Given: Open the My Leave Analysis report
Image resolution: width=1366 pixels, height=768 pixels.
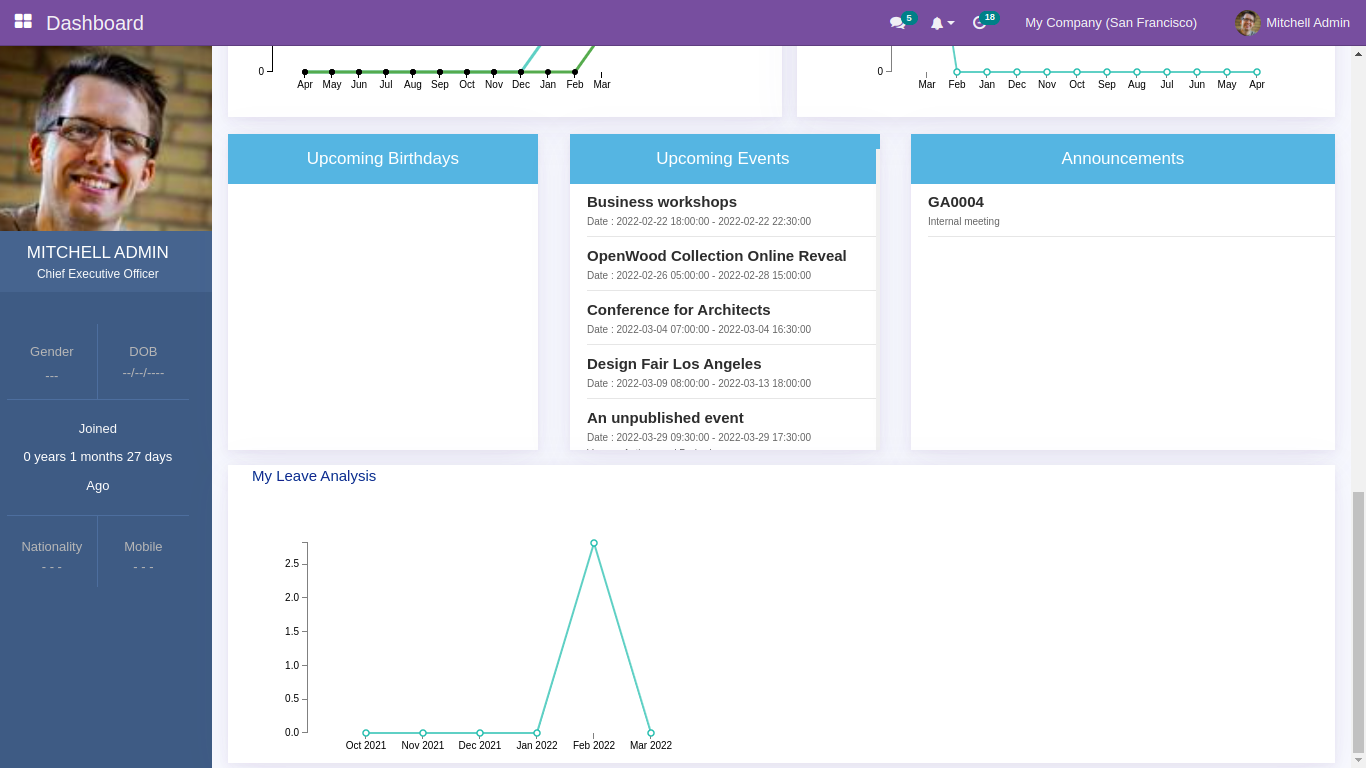Looking at the screenshot, I should point(313,476).
